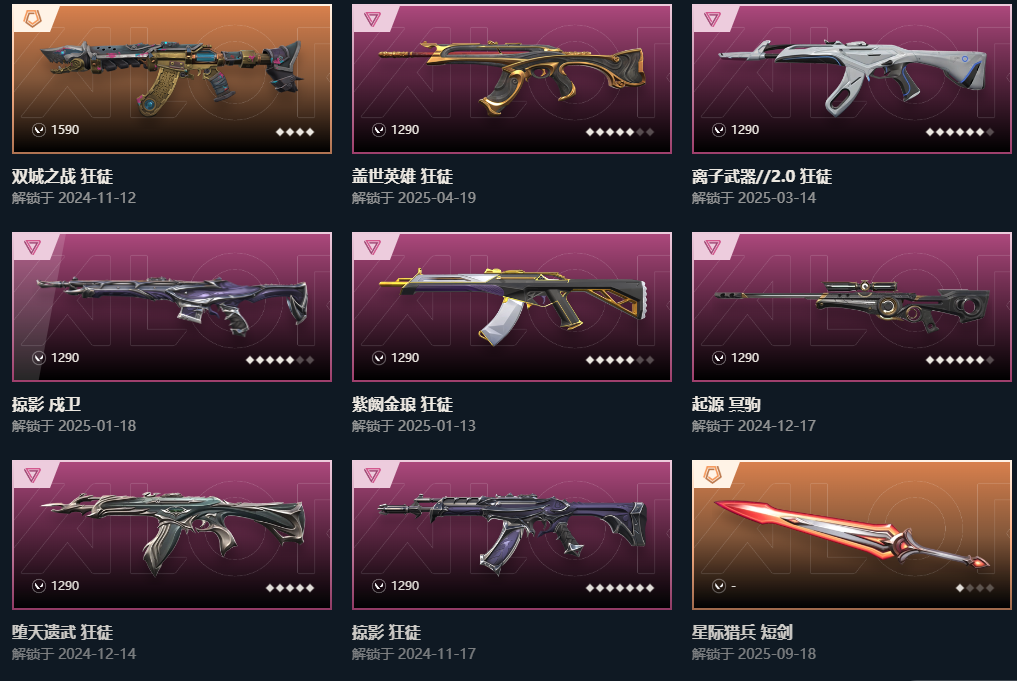
Task: Click the VP icon on 起源 冥驹 card
Action: pyautogui.click(x=719, y=358)
